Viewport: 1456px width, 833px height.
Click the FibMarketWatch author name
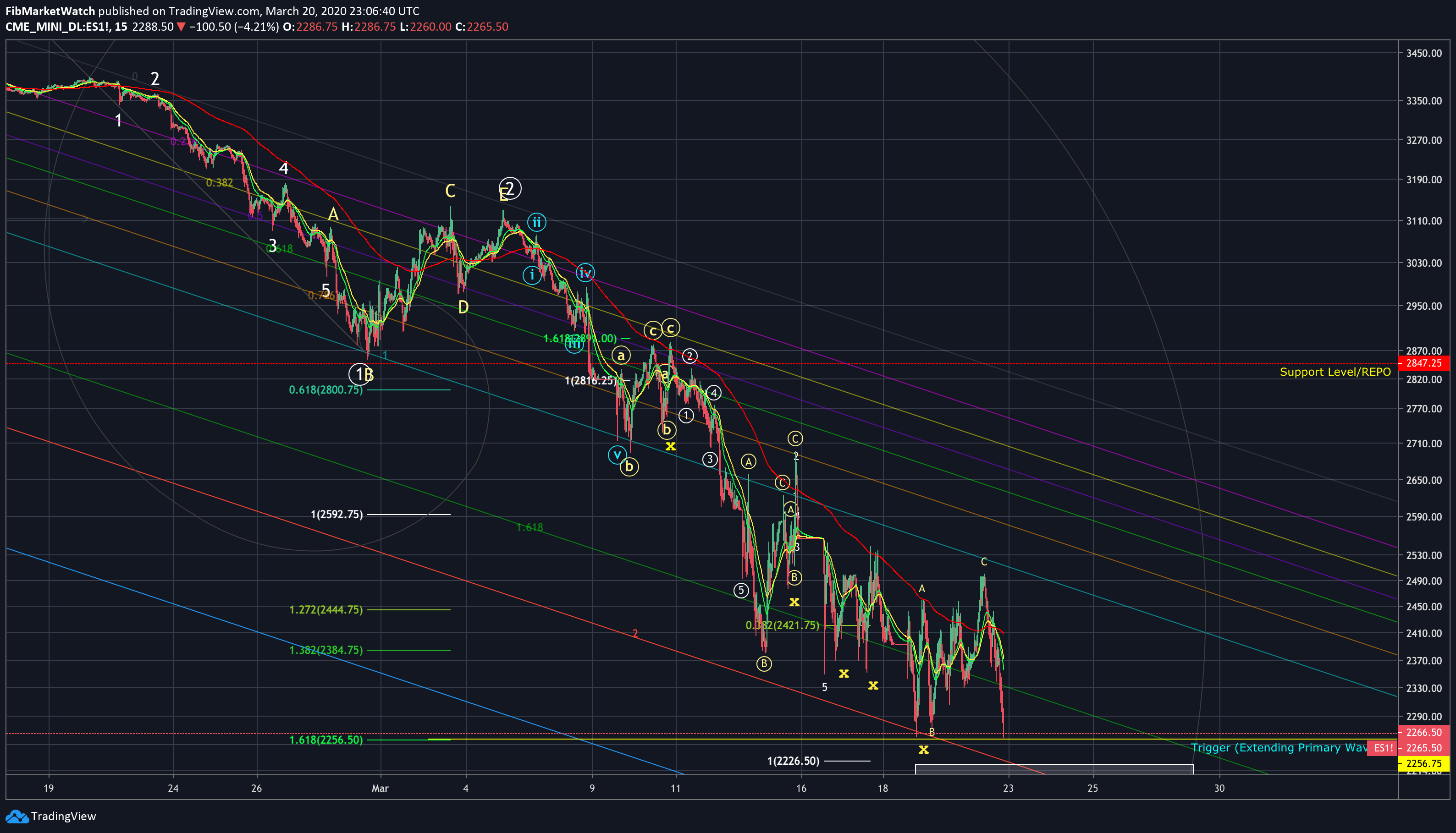point(50,11)
